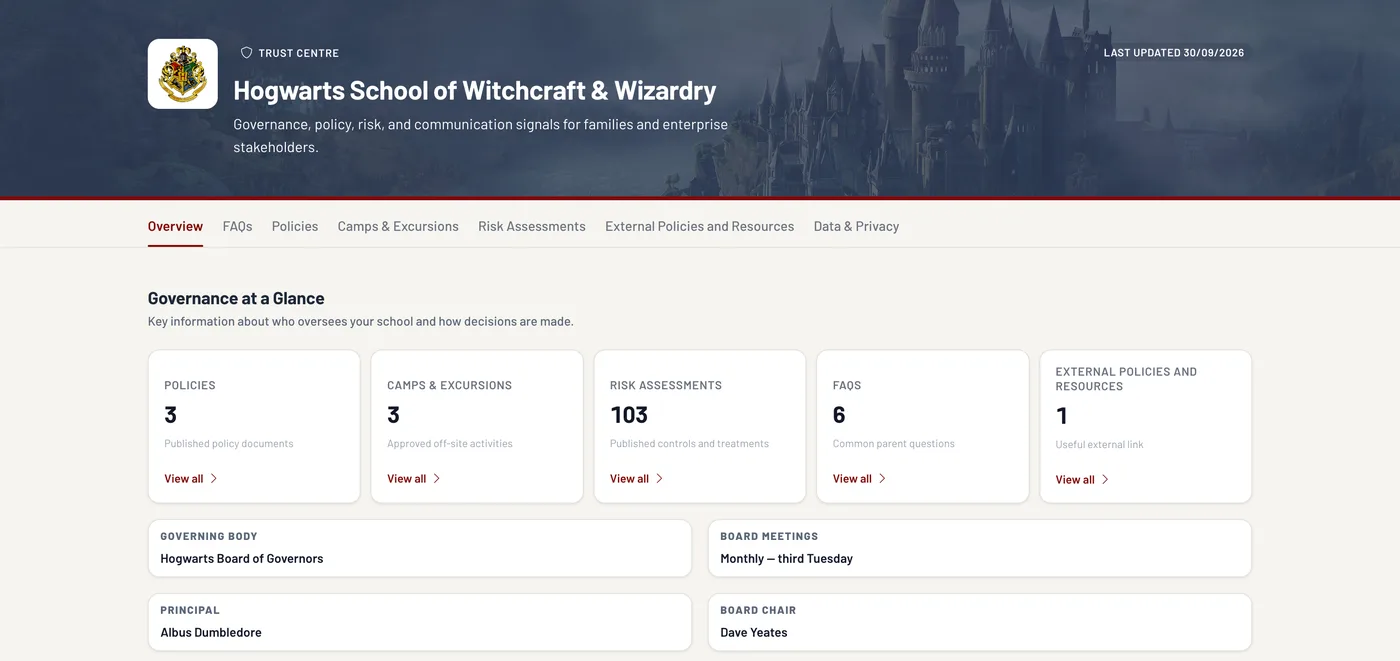Click the Published policy documents caption
The image size is (1400, 661).
click(229, 444)
